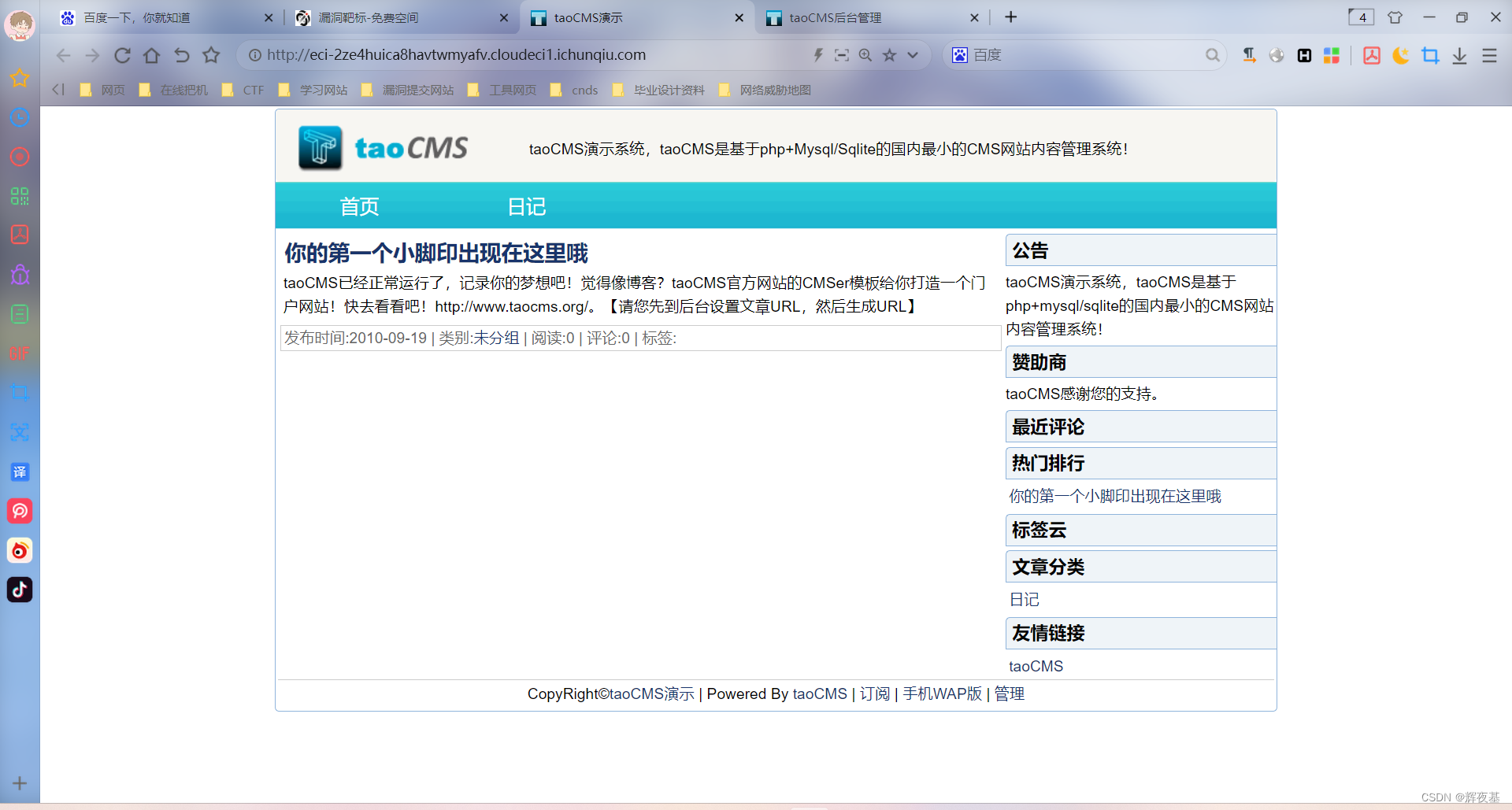The image size is (1512, 810).
Task: Click the colorful grid apps extension icon
Action: tap(1332, 55)
